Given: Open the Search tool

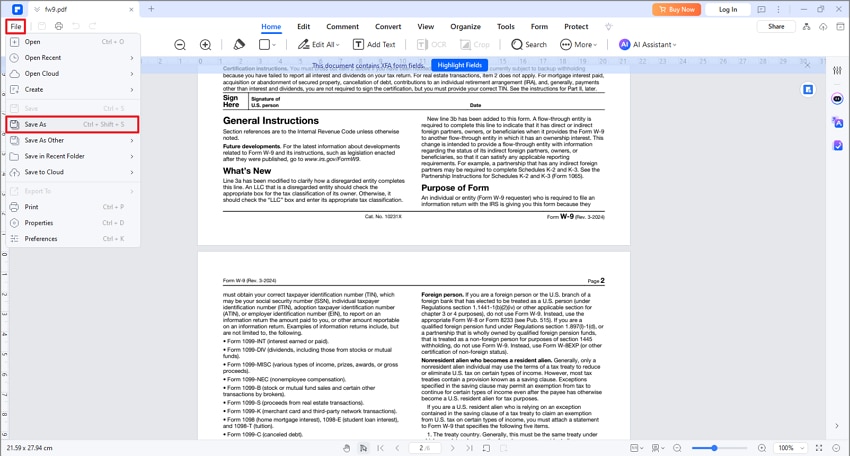Looking at the screenshot, I should [529, 44].
